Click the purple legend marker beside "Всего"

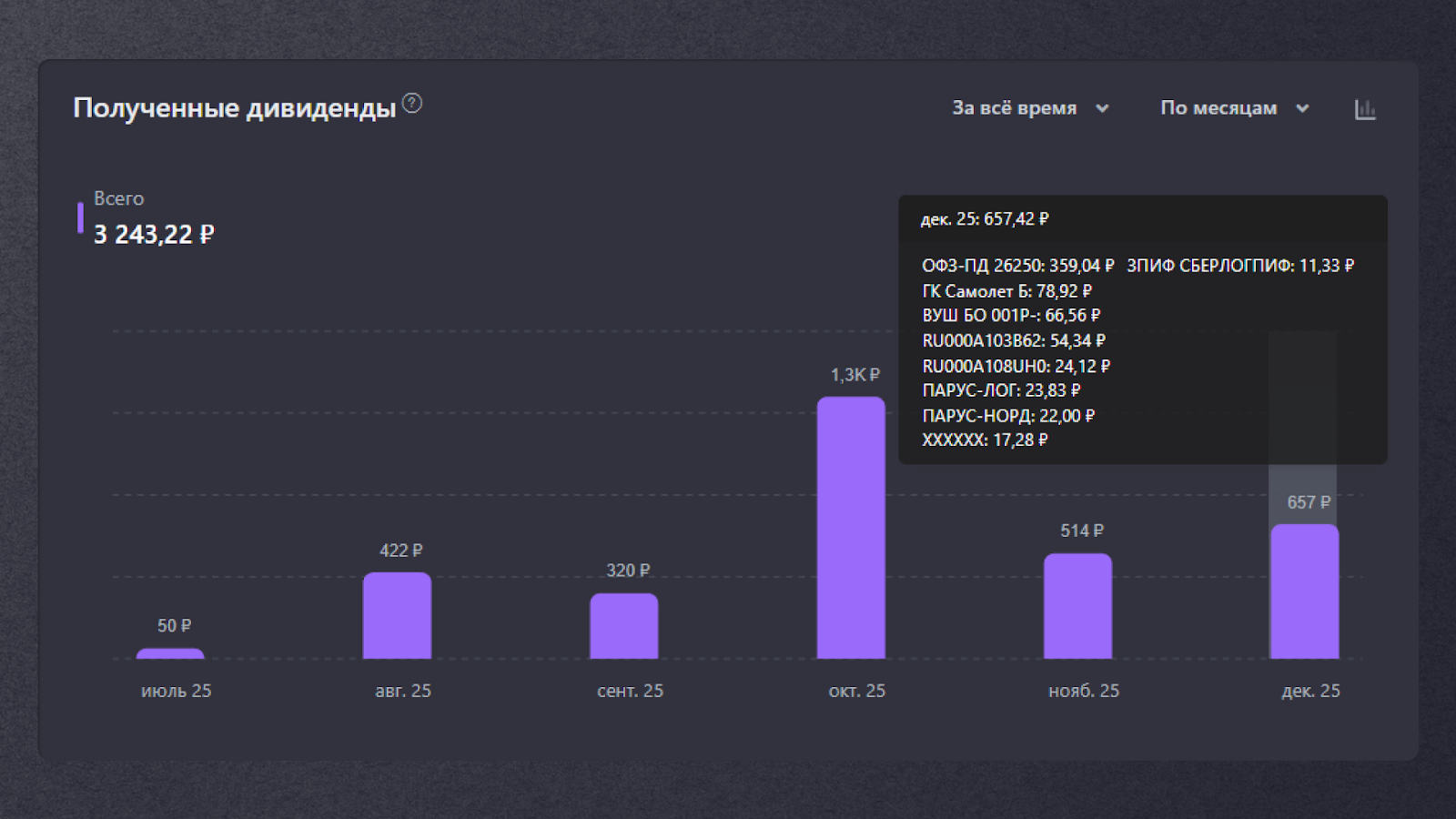click(80, 218)
